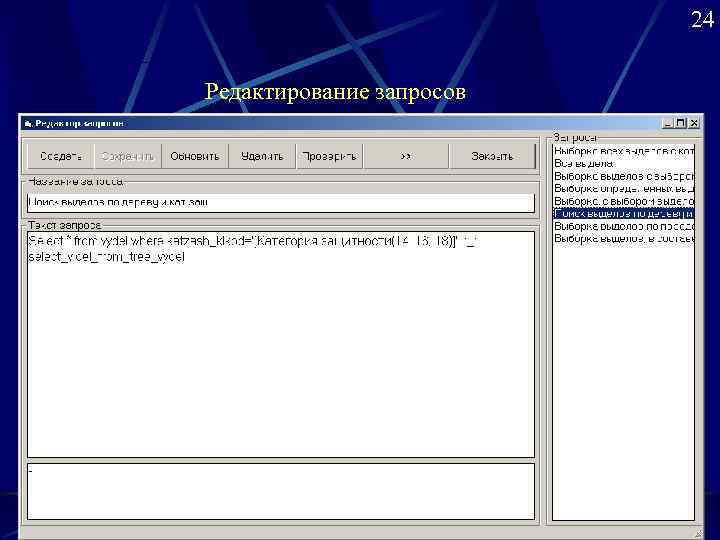This screenshot has height=540, width=720.
Task: Click into the Название запроса field
Action: click(281, 202)
